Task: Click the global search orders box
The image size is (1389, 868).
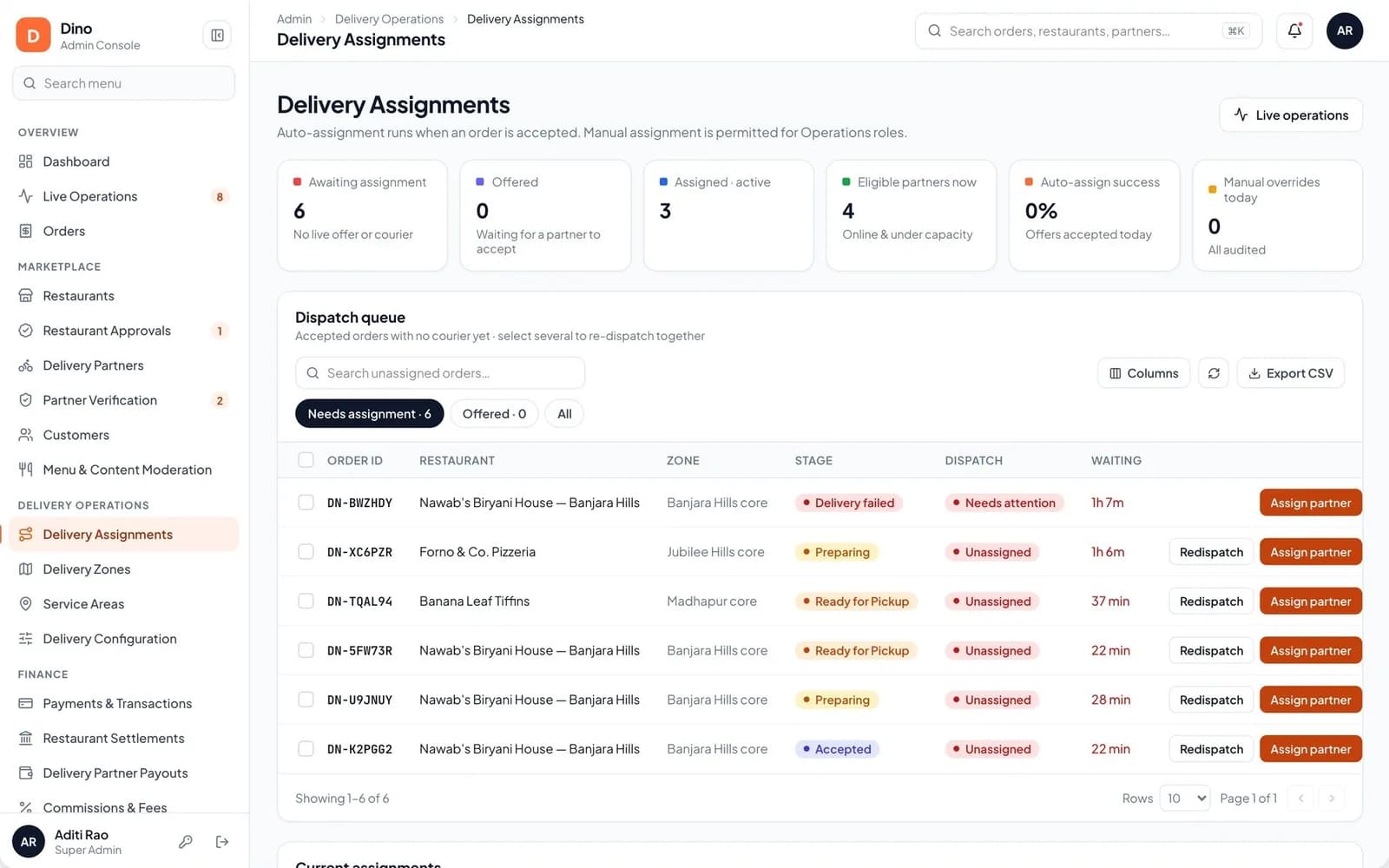Action: pos(1089,31)
